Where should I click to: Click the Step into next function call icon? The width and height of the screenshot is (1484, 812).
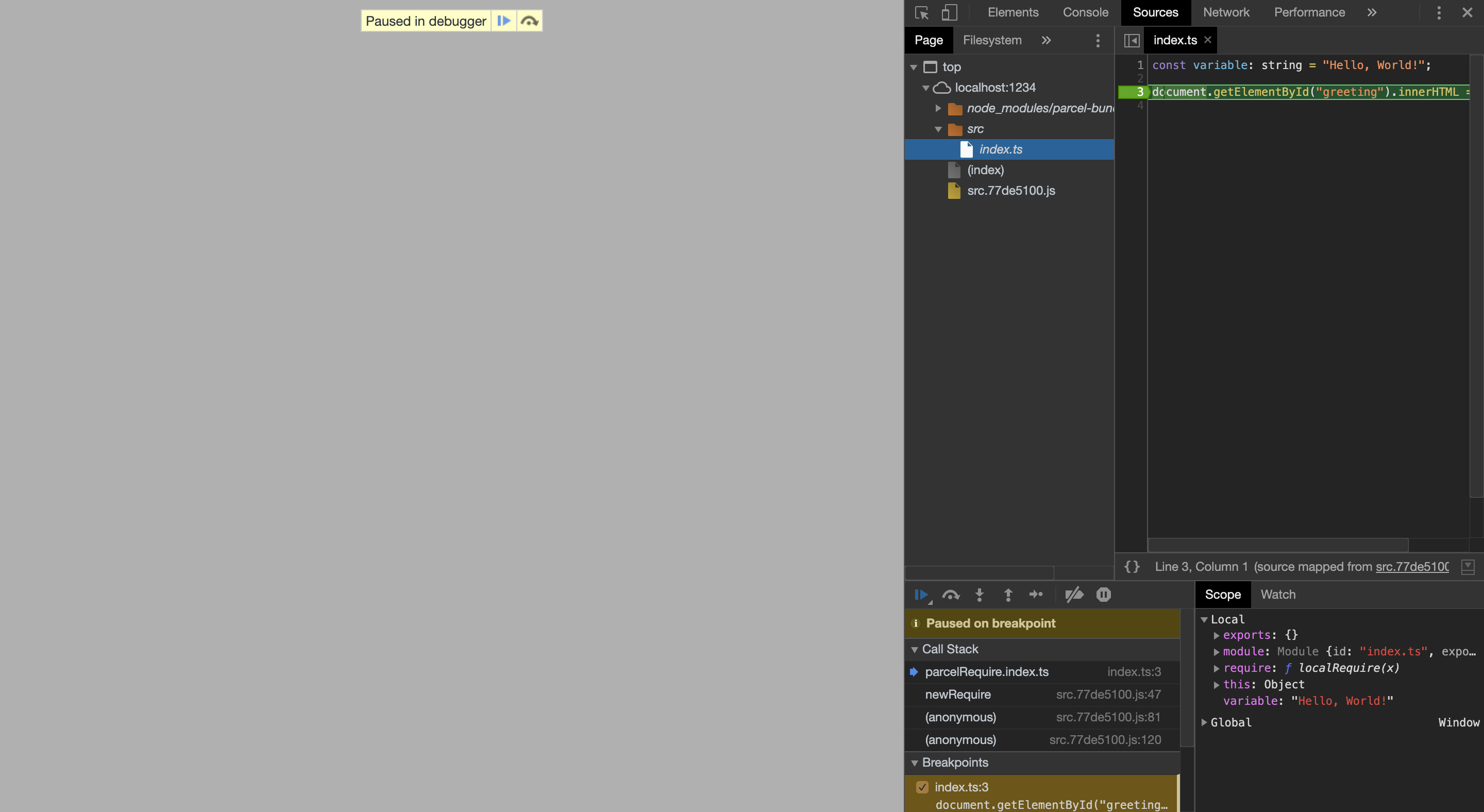click(980, 595)
